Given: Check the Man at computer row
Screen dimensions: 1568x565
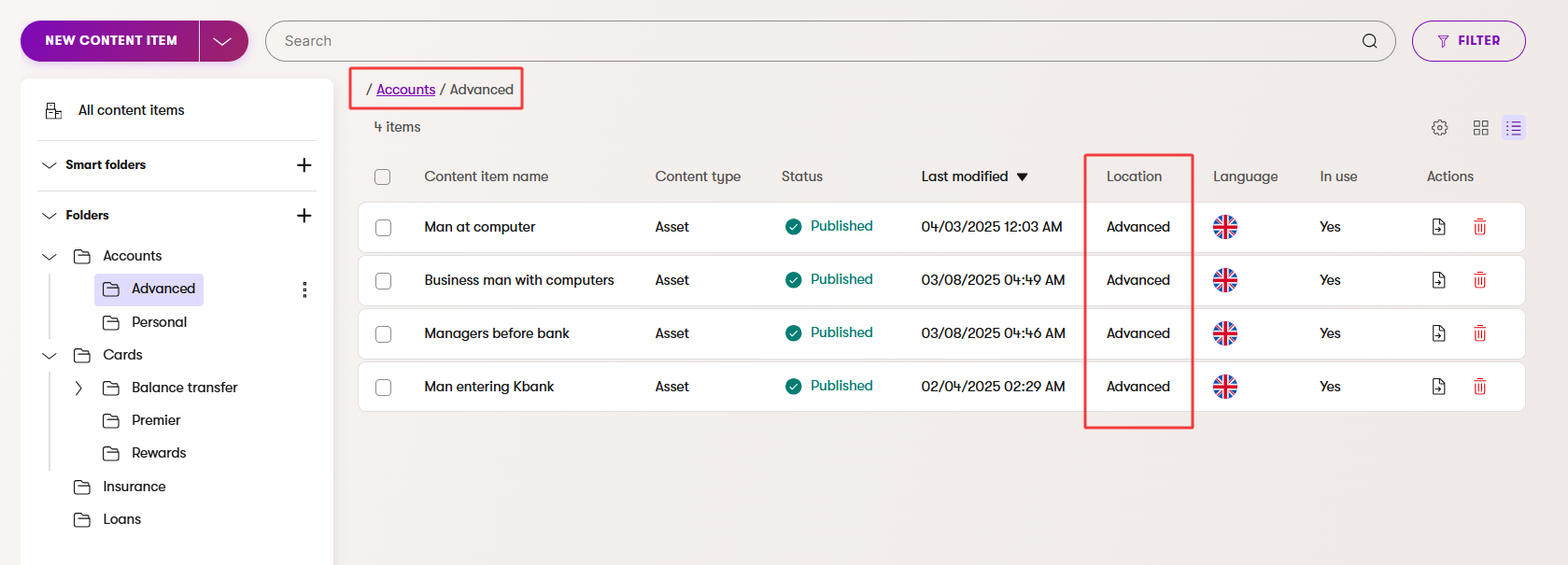Looking at the screenshot, I should [x=383, y=228].
